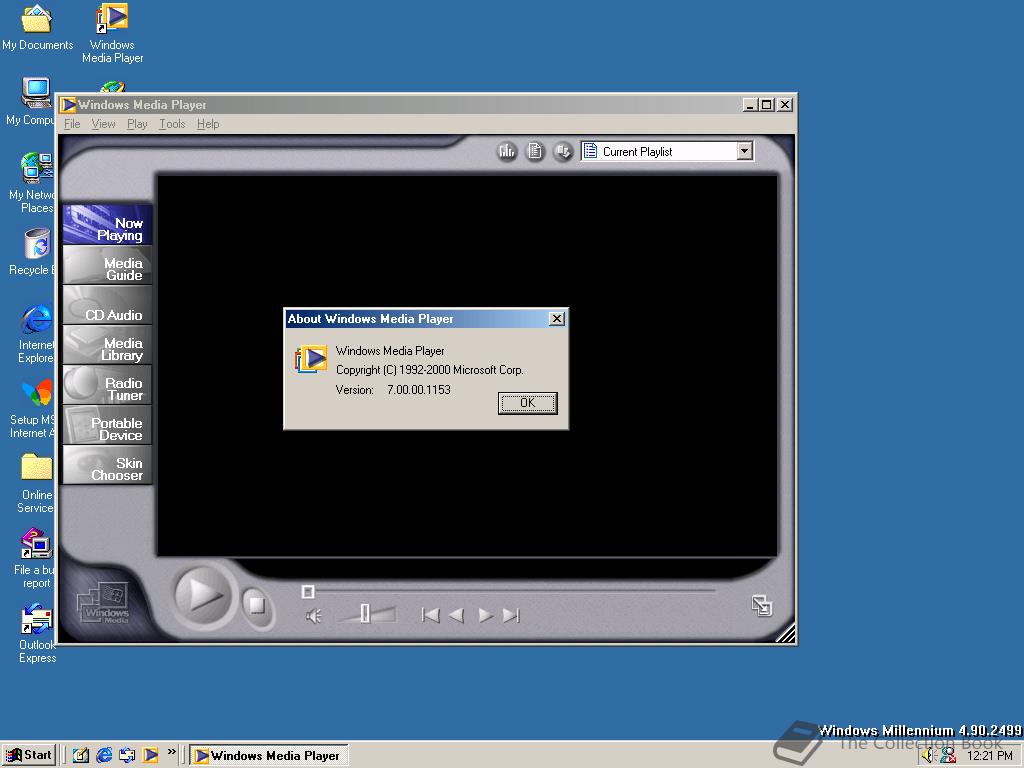Toggle the playlist display button
This screenshot has width=1024, height=768.
point(535,152)
